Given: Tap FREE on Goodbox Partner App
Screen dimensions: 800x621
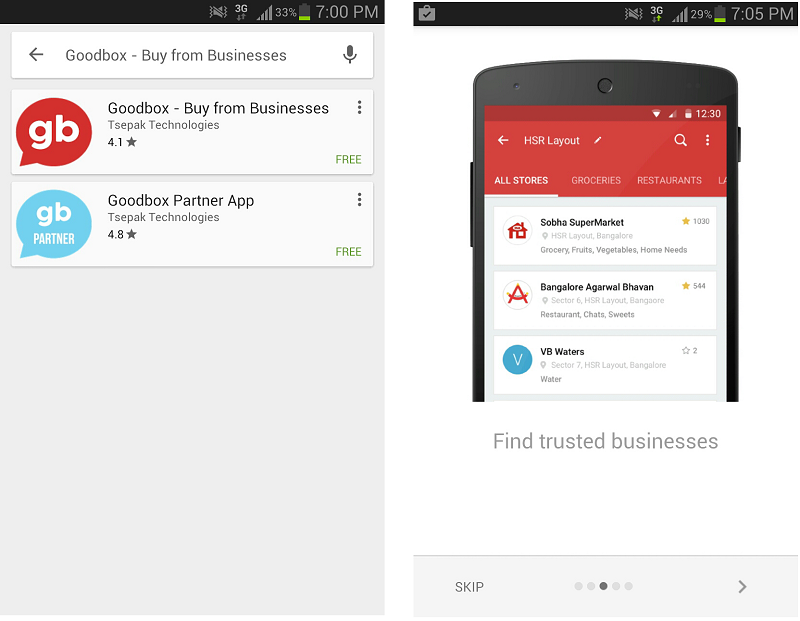Looking at the screenshot, I should click(348, 252).
